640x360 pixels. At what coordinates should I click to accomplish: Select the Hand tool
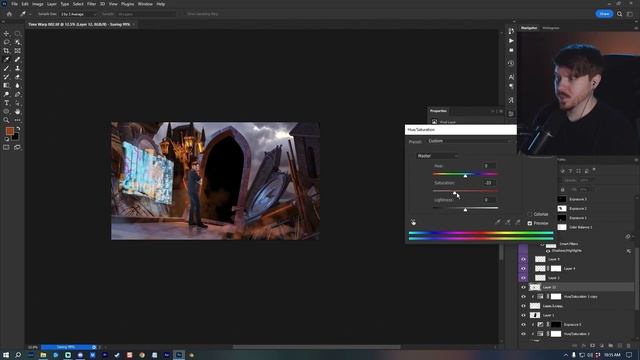(18, 111)
